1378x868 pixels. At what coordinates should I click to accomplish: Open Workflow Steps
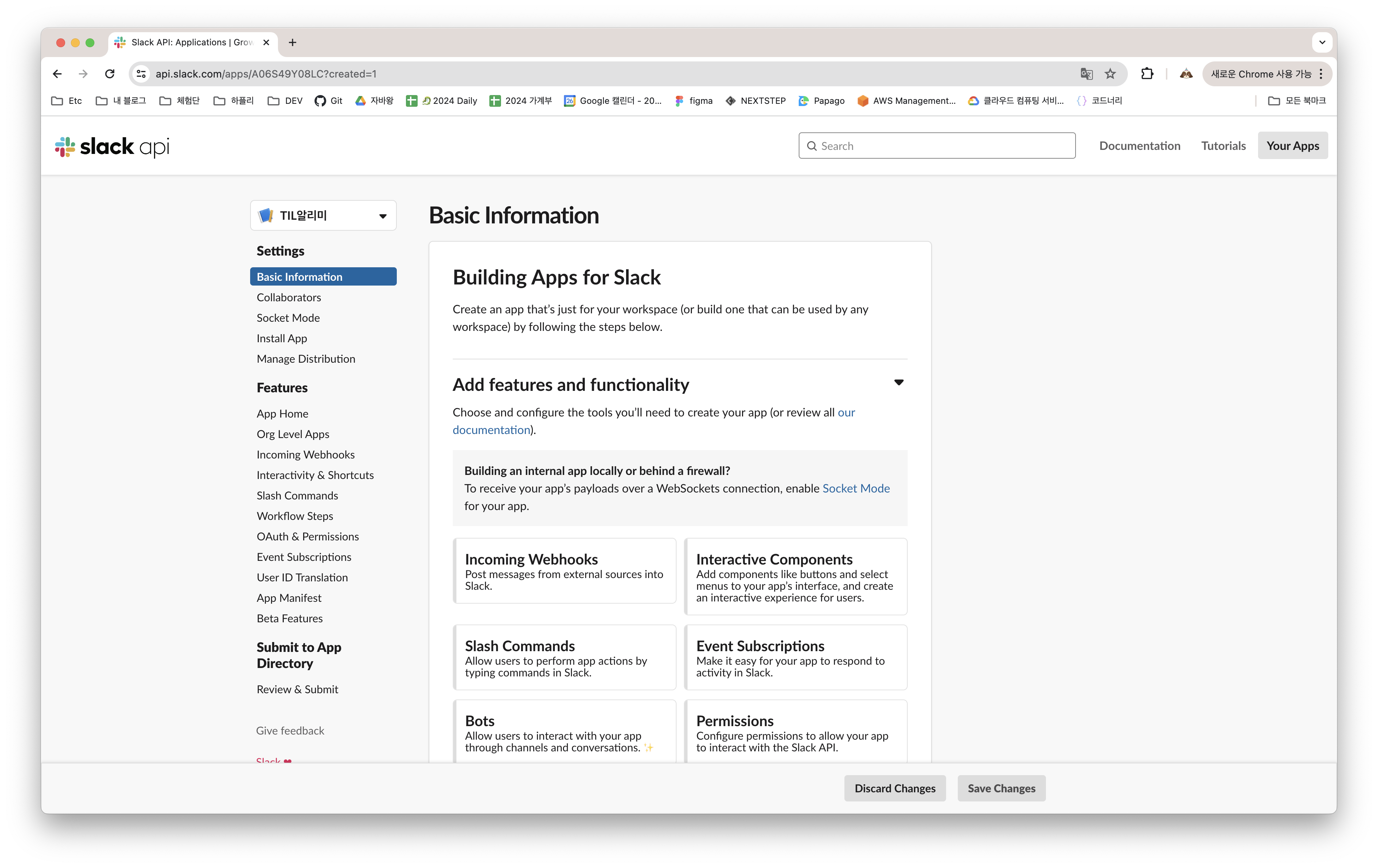(x=295, y=517)
